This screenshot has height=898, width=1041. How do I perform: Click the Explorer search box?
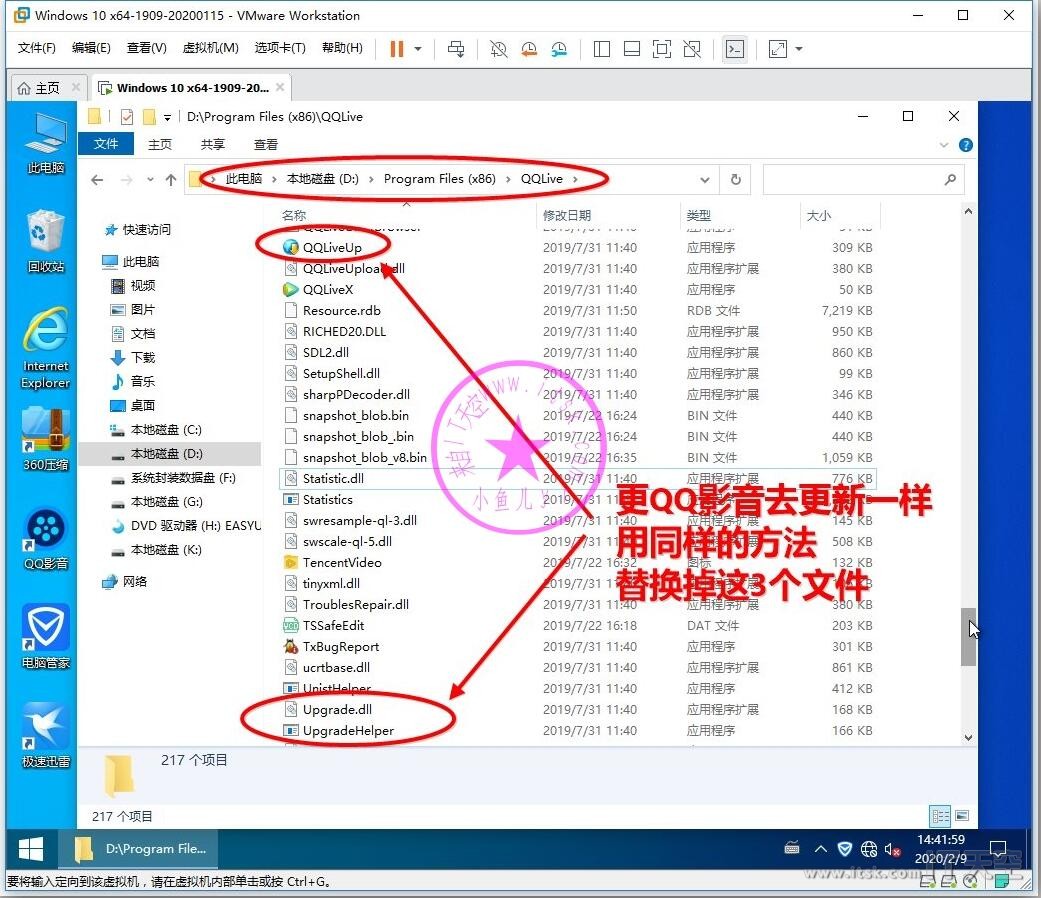[x=863, y=179]
